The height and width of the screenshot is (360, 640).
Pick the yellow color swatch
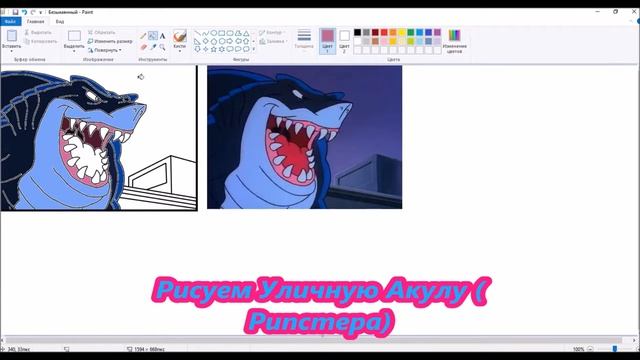(402, 32)
